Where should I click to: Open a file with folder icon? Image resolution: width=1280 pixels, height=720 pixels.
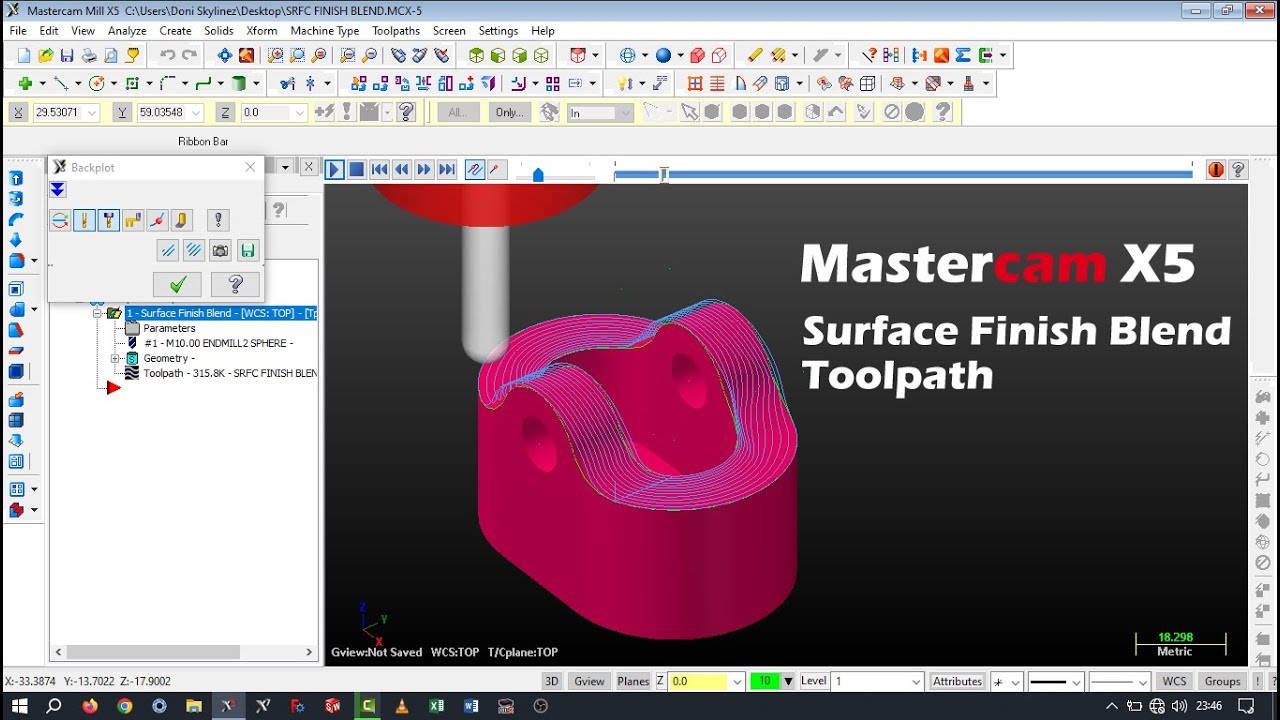coord(45,56)
